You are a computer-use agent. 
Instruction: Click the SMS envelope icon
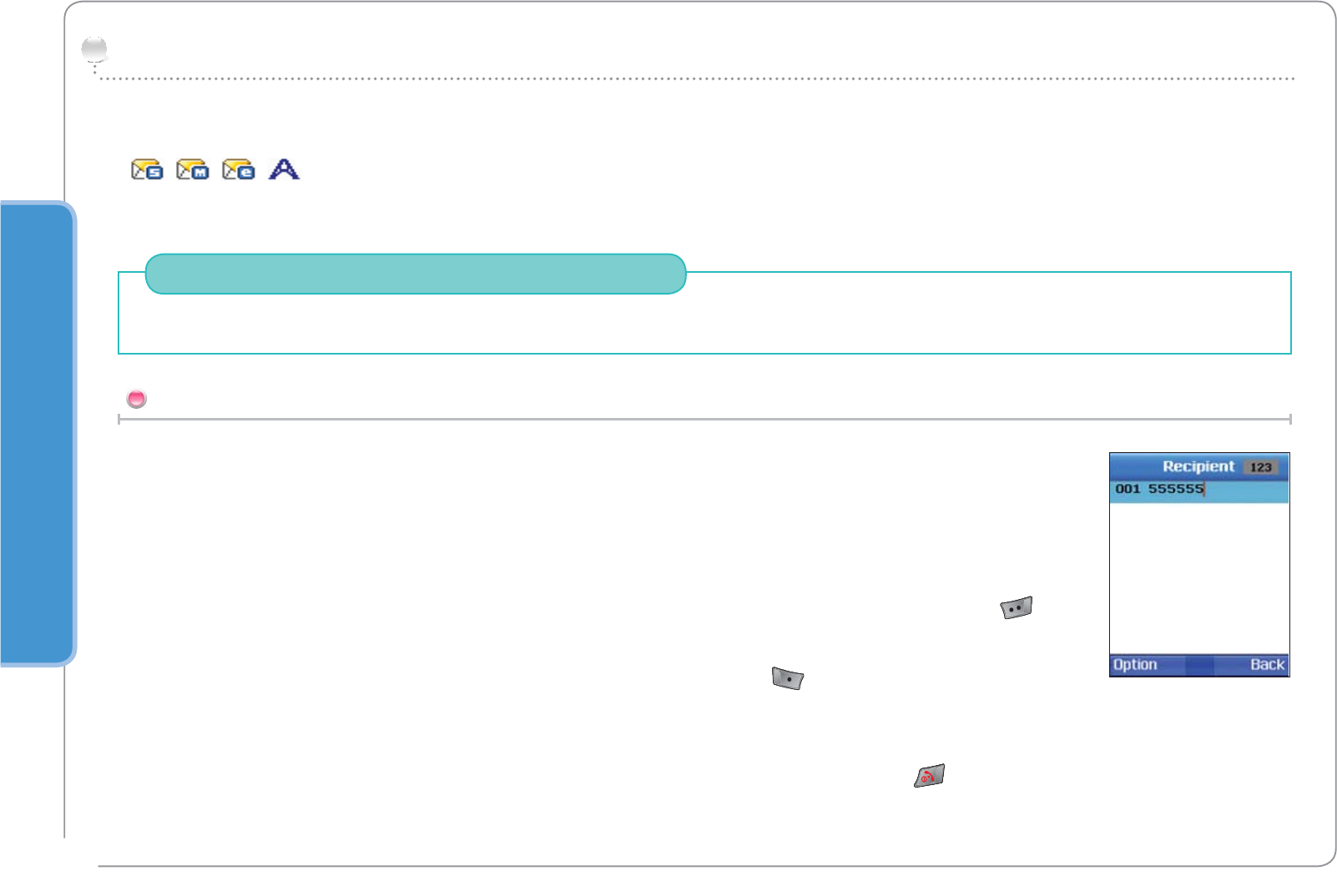pyautogui.click(x=147, y=170)
